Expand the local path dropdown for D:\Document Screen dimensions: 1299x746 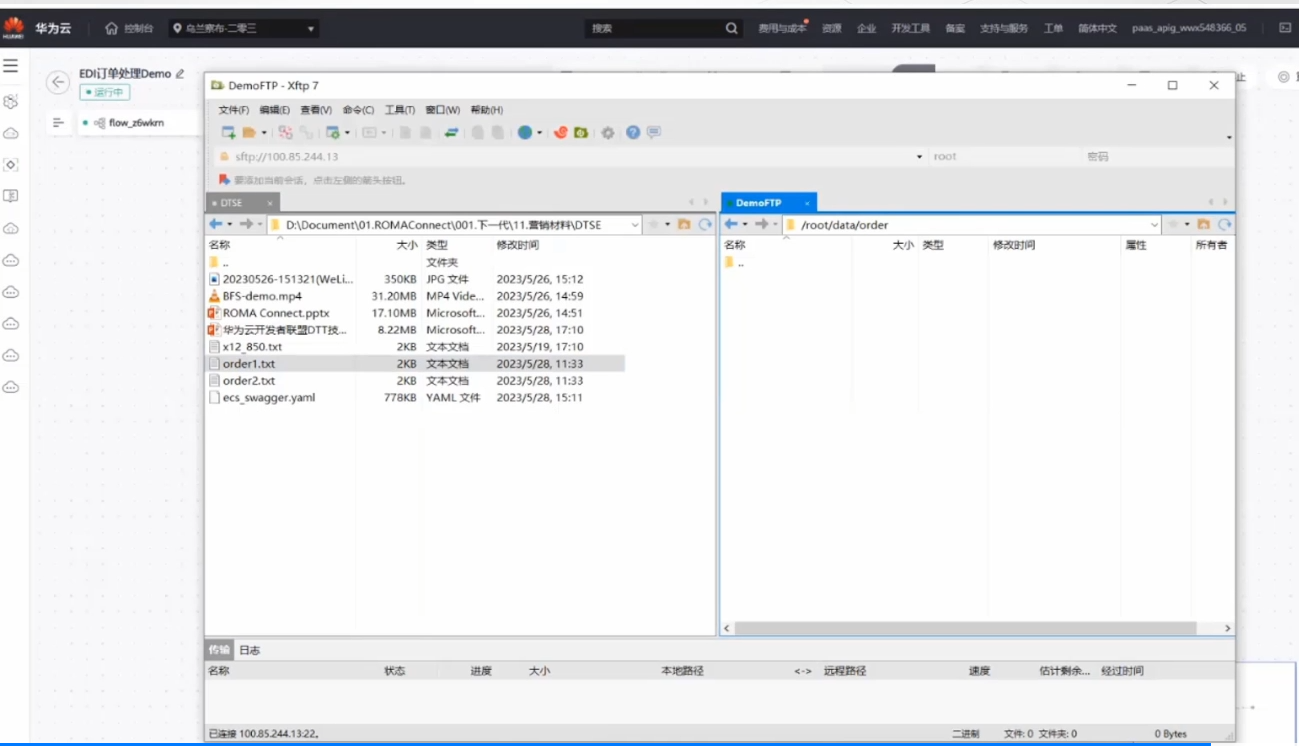[x=635, y=225]
